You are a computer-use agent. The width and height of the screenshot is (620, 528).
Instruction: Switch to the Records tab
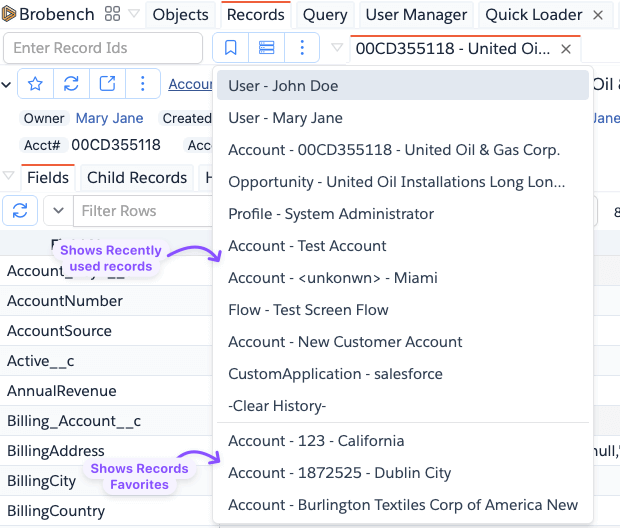[x=255, y=15]
